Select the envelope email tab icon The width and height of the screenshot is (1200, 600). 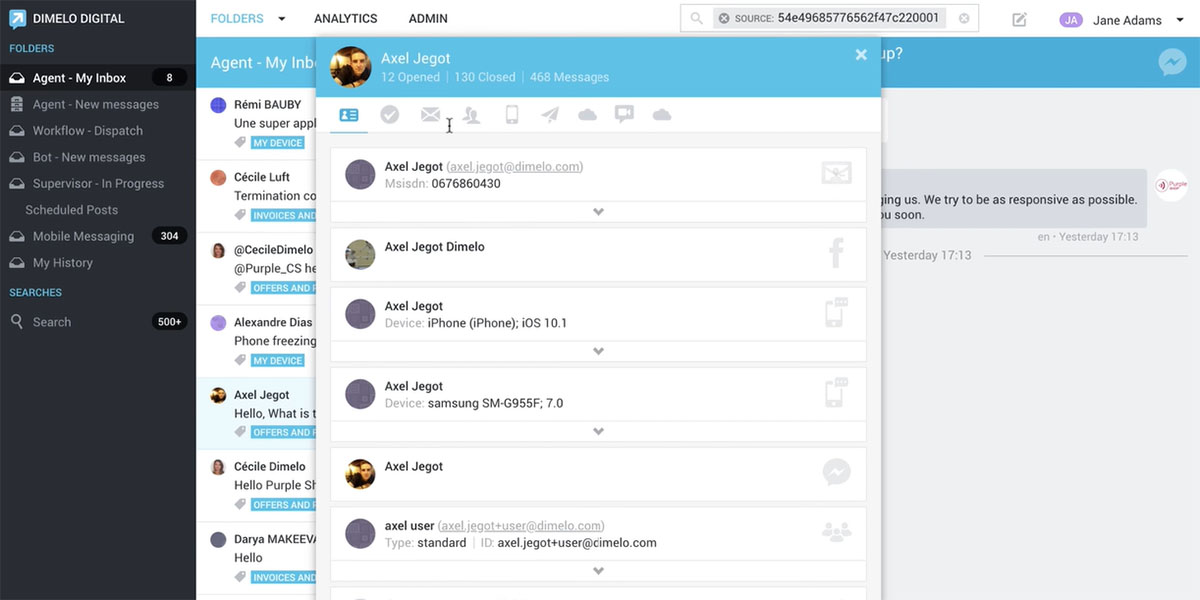(430, 115)
